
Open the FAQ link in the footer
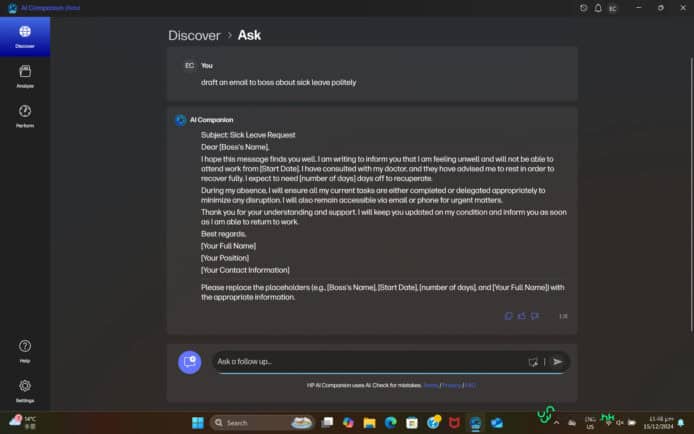tap(470, 385)
